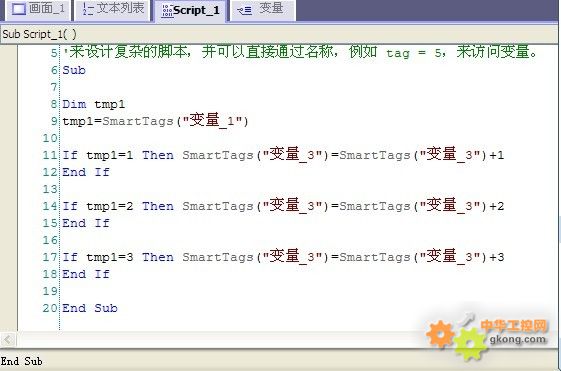Click the If tmp1=3 Then statement
561x371 pixels.
(x=283, y=257)
